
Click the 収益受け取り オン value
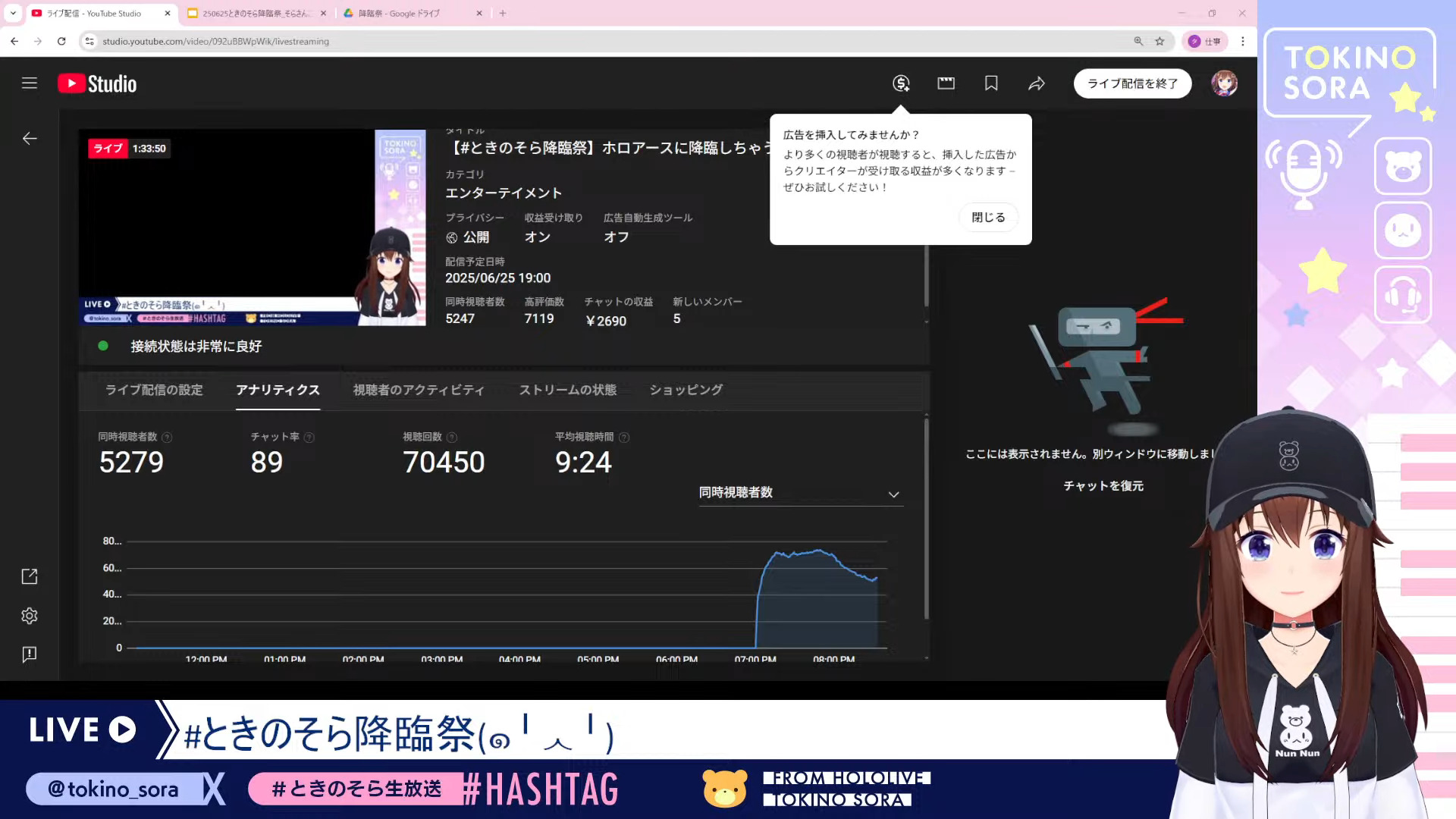click(538, 237)
